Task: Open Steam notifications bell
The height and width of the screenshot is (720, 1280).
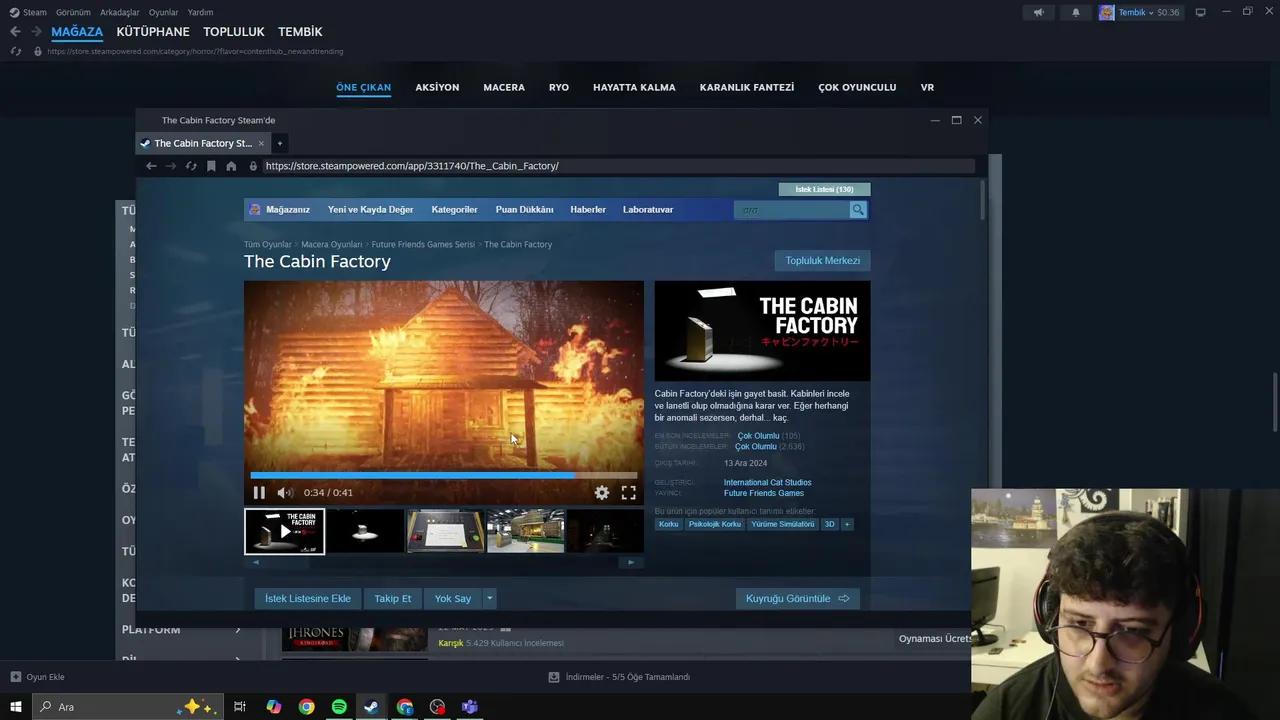Action: (x=1076, y=12)
